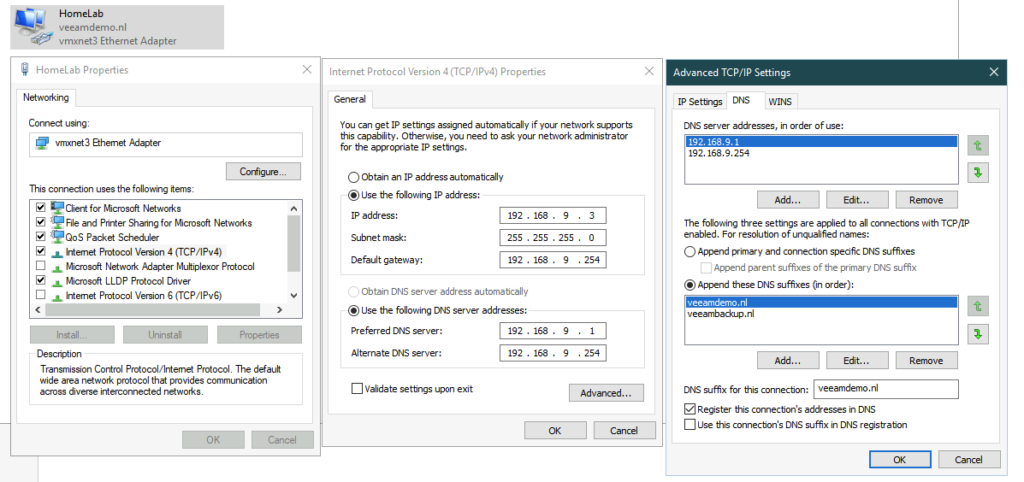Select Client for Microsoft Networks item icon
1024x482 pixels.
click(57, 208)
